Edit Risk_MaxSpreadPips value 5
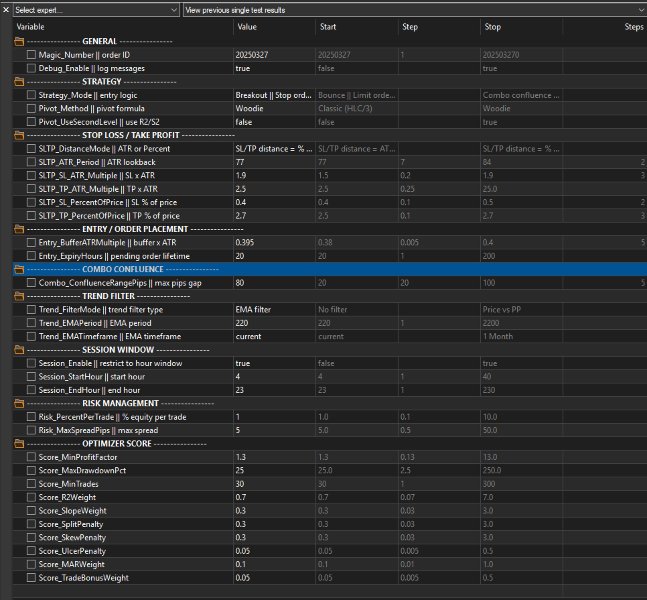 (274, 430)
